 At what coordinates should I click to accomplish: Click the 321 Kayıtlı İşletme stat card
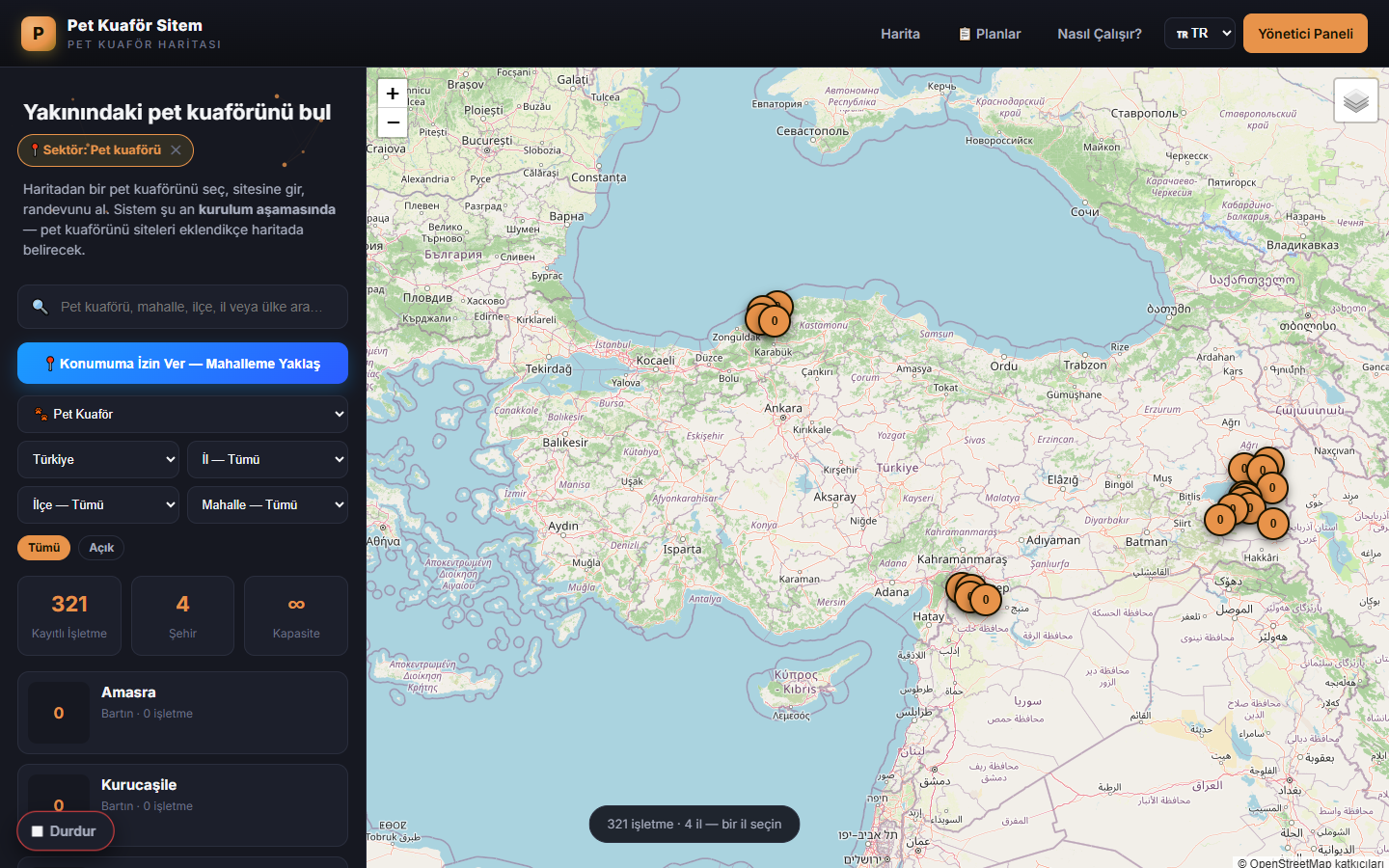pyautogui.click(x=69, y=615)
